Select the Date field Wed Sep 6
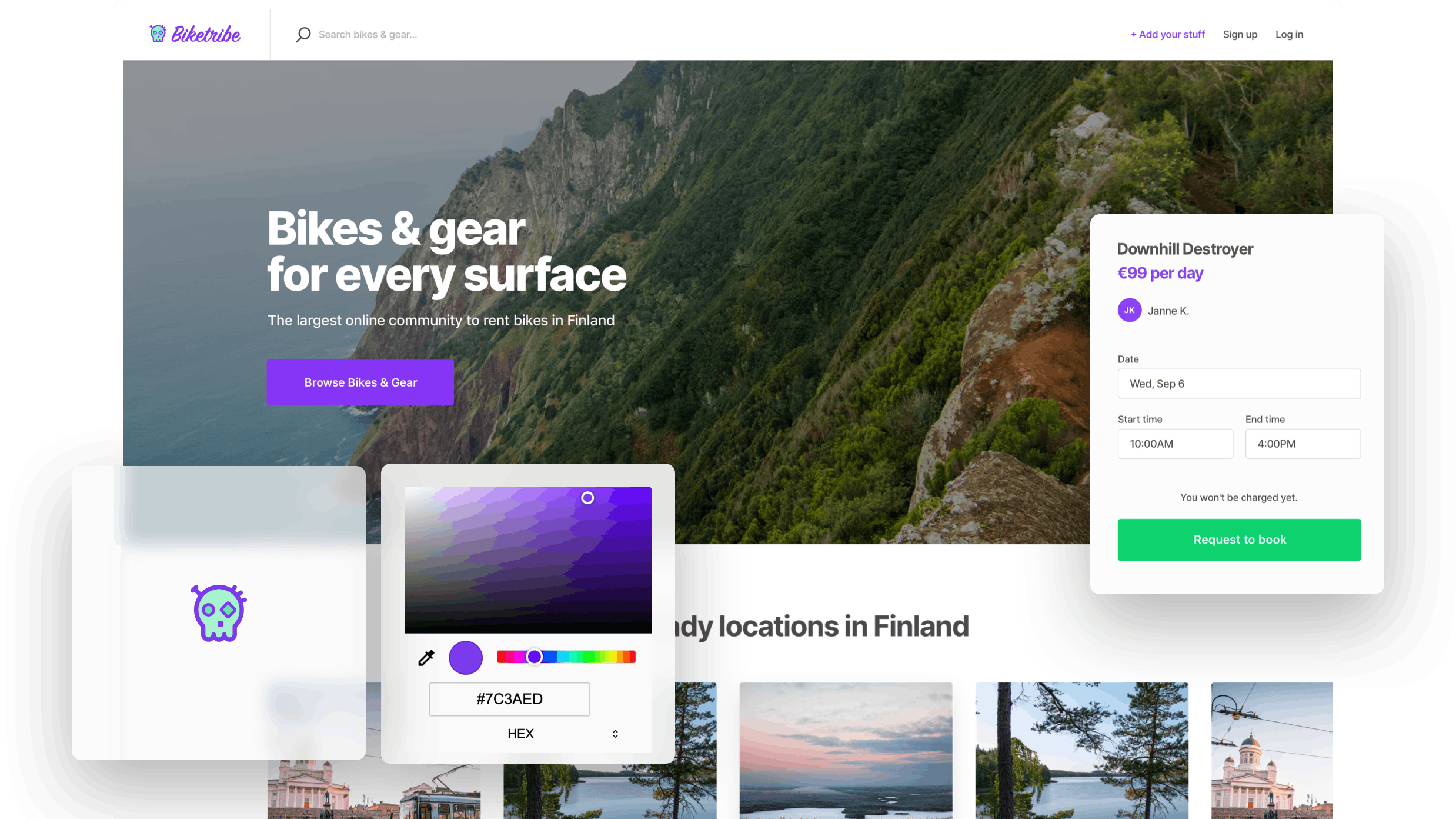Screen dimensions: 1456x819 1239,384
